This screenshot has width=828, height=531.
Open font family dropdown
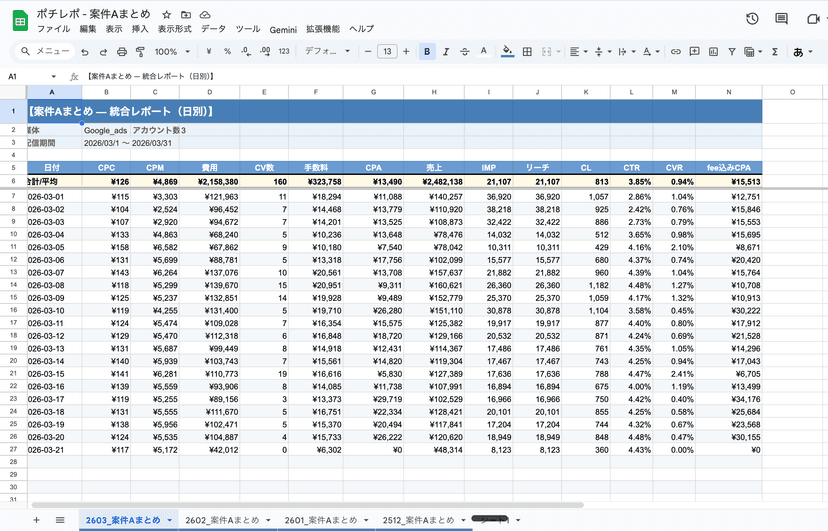[327, 51]
